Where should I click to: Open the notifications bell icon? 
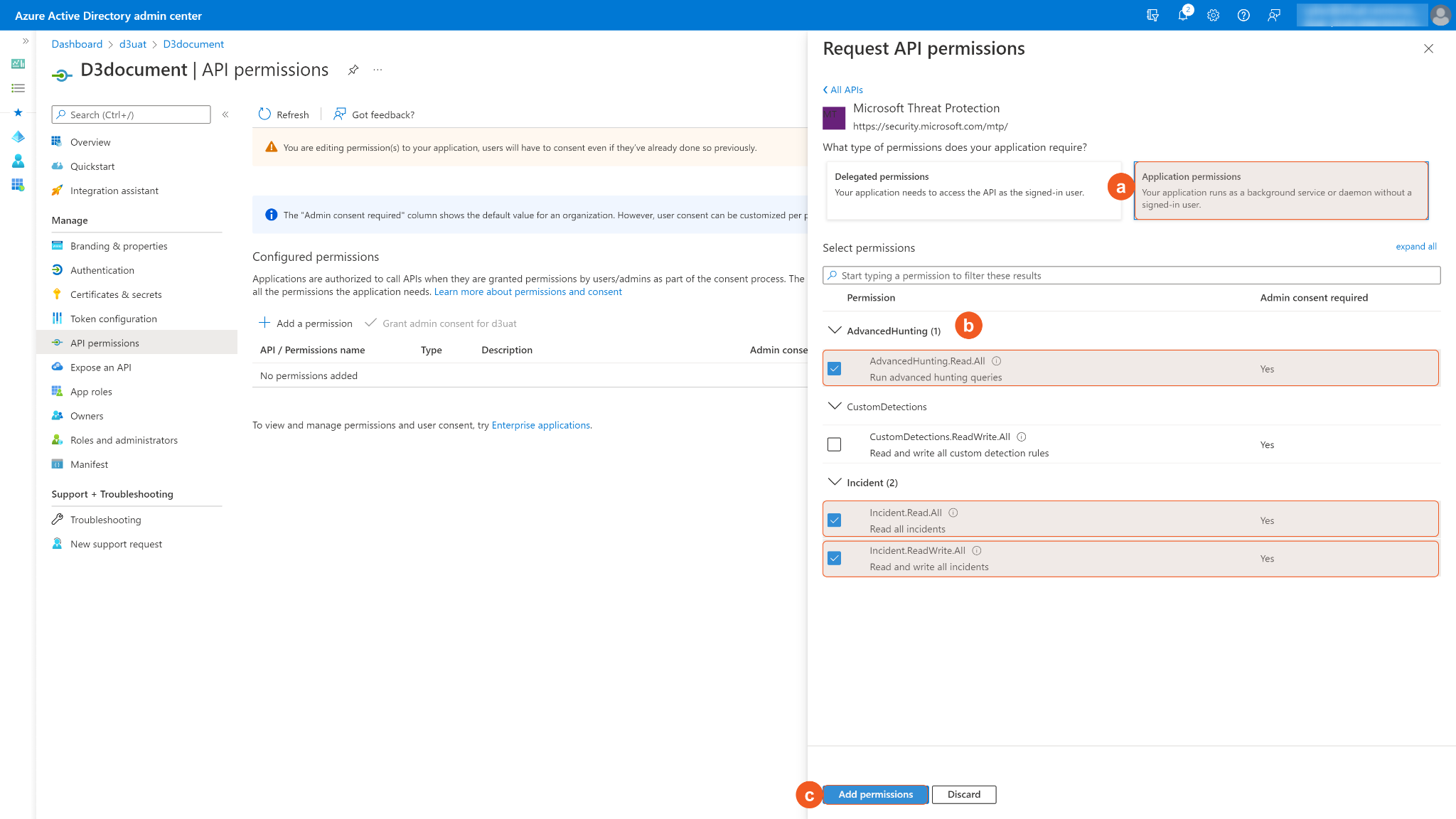coord(1183,16)
